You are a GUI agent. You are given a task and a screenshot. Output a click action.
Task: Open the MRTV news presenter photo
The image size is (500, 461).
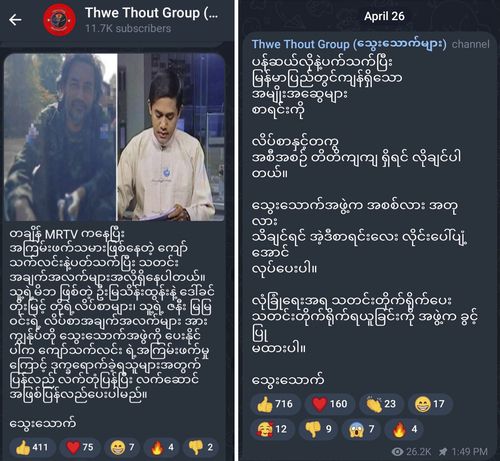(x=171, y=137)
